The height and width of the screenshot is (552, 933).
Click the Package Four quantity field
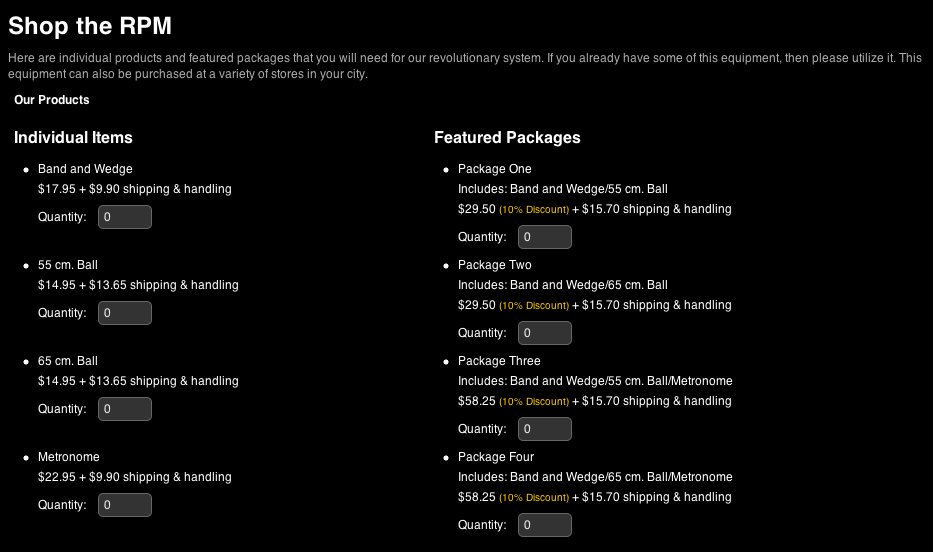pos(545,525)
